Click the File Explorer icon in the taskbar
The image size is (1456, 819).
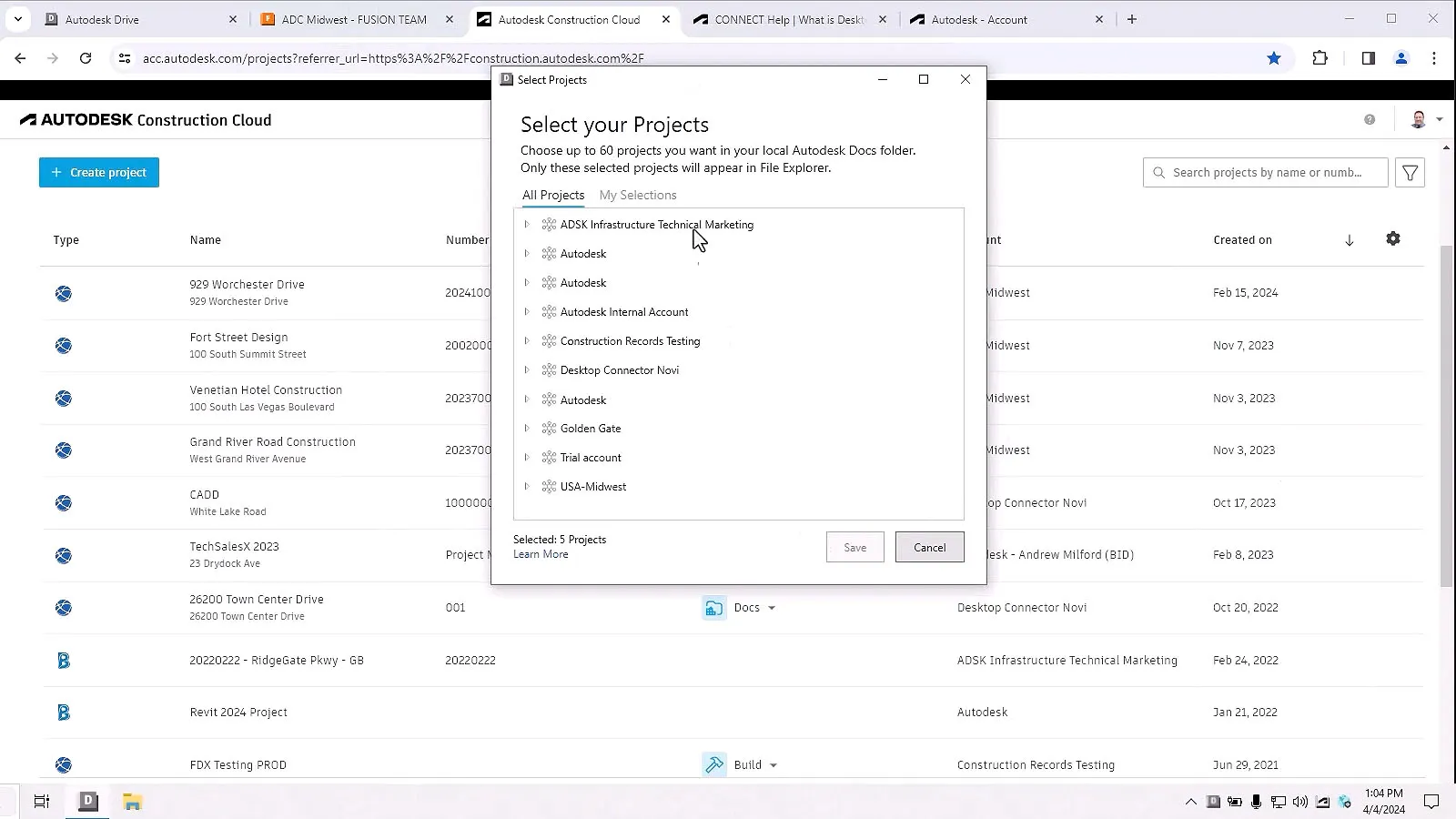click(x=133, y=801)
